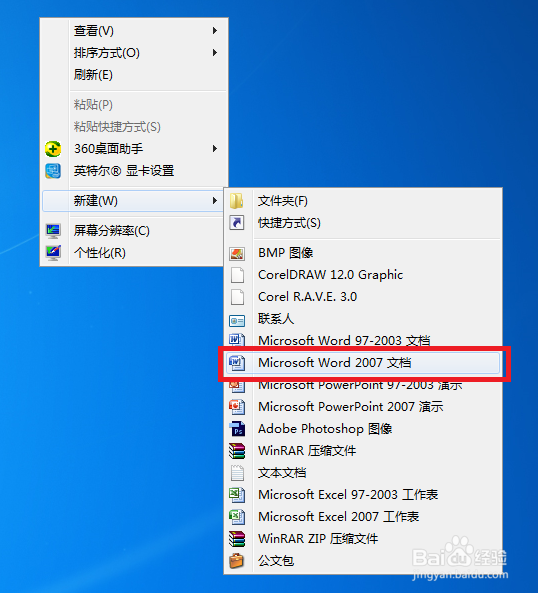
Task: Create Microsoft Excel 2007 工作表
Action: coord(363,517)
